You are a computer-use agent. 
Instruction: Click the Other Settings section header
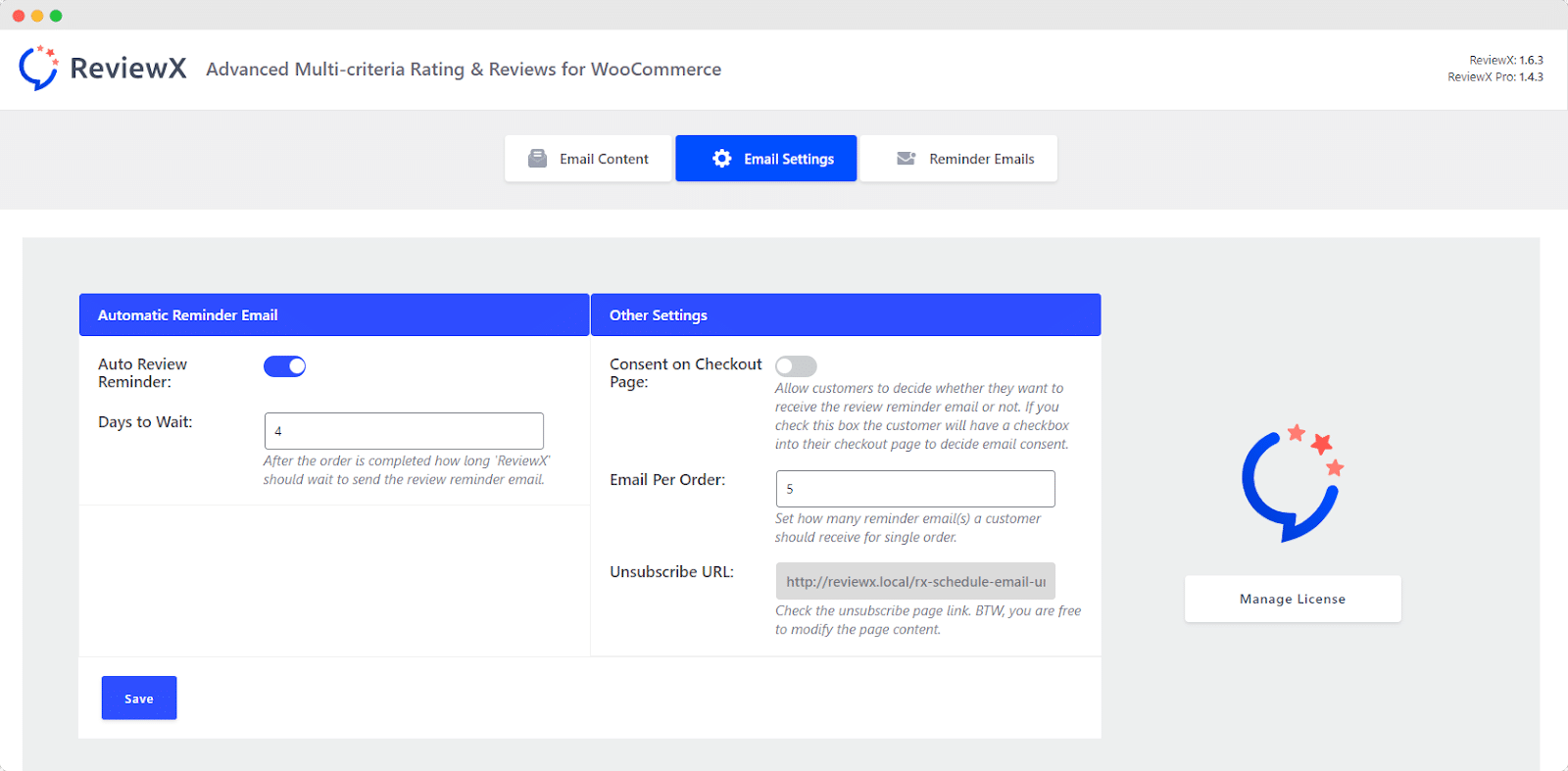[x=846, y=314]
